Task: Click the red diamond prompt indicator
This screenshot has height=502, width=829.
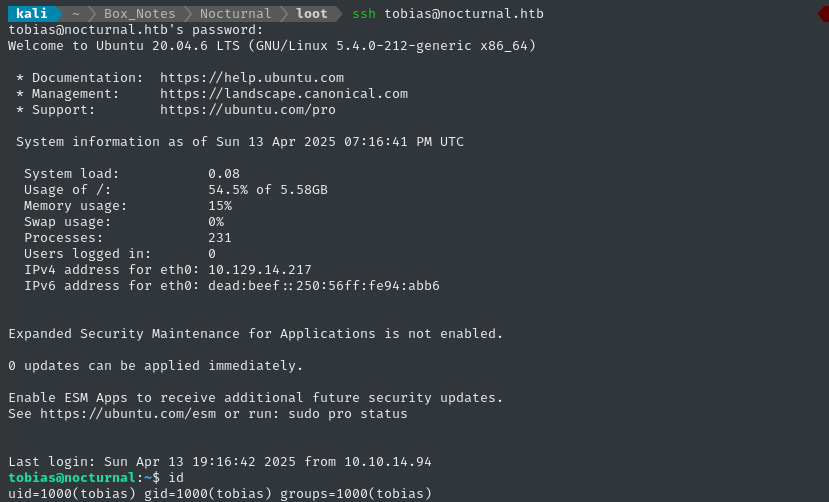Action: [x=822, y=14]
